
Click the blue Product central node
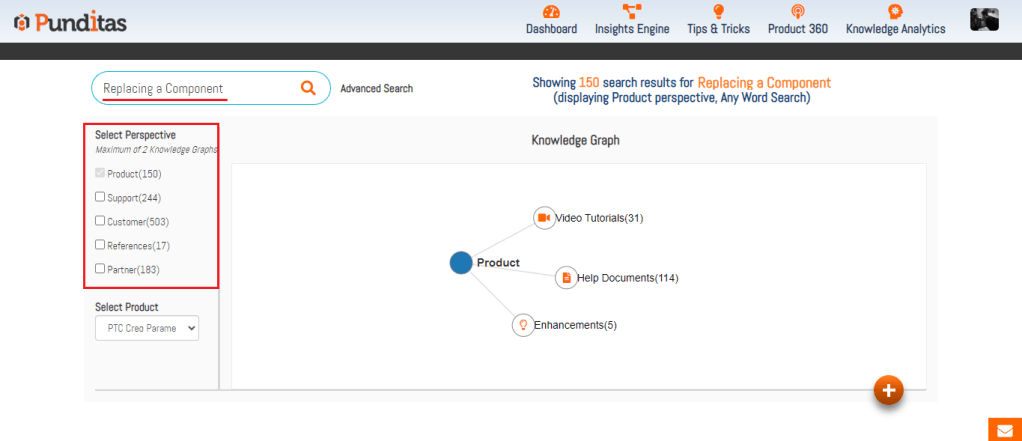tap(461, 263)
